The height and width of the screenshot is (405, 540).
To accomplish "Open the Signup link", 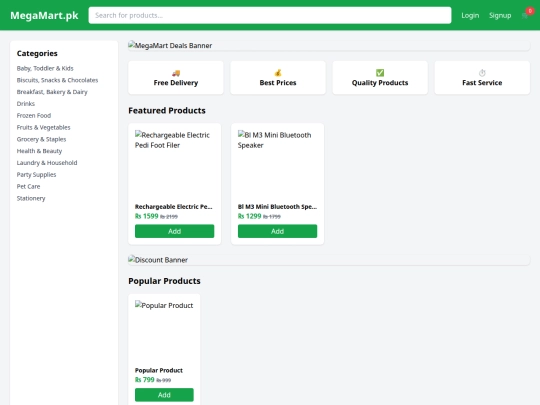I will pos(500,15).
